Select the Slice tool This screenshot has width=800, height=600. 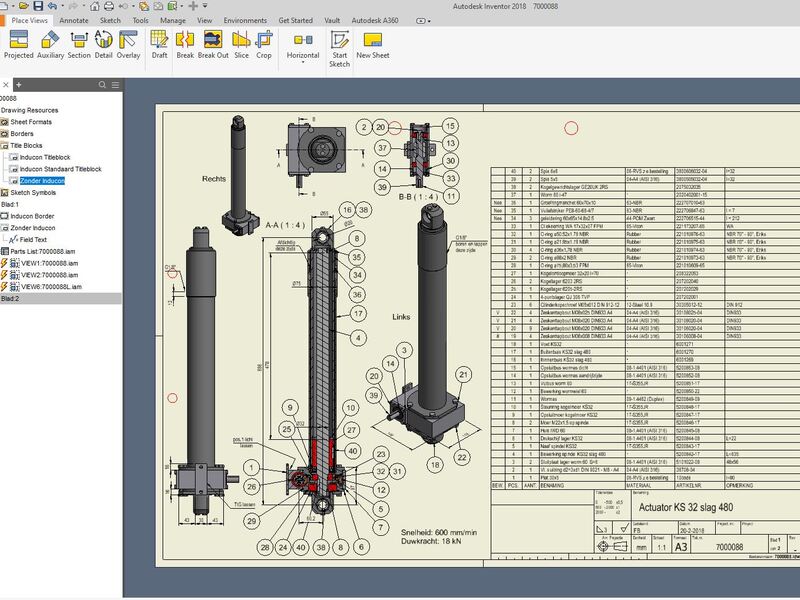[x=241, y=45]
